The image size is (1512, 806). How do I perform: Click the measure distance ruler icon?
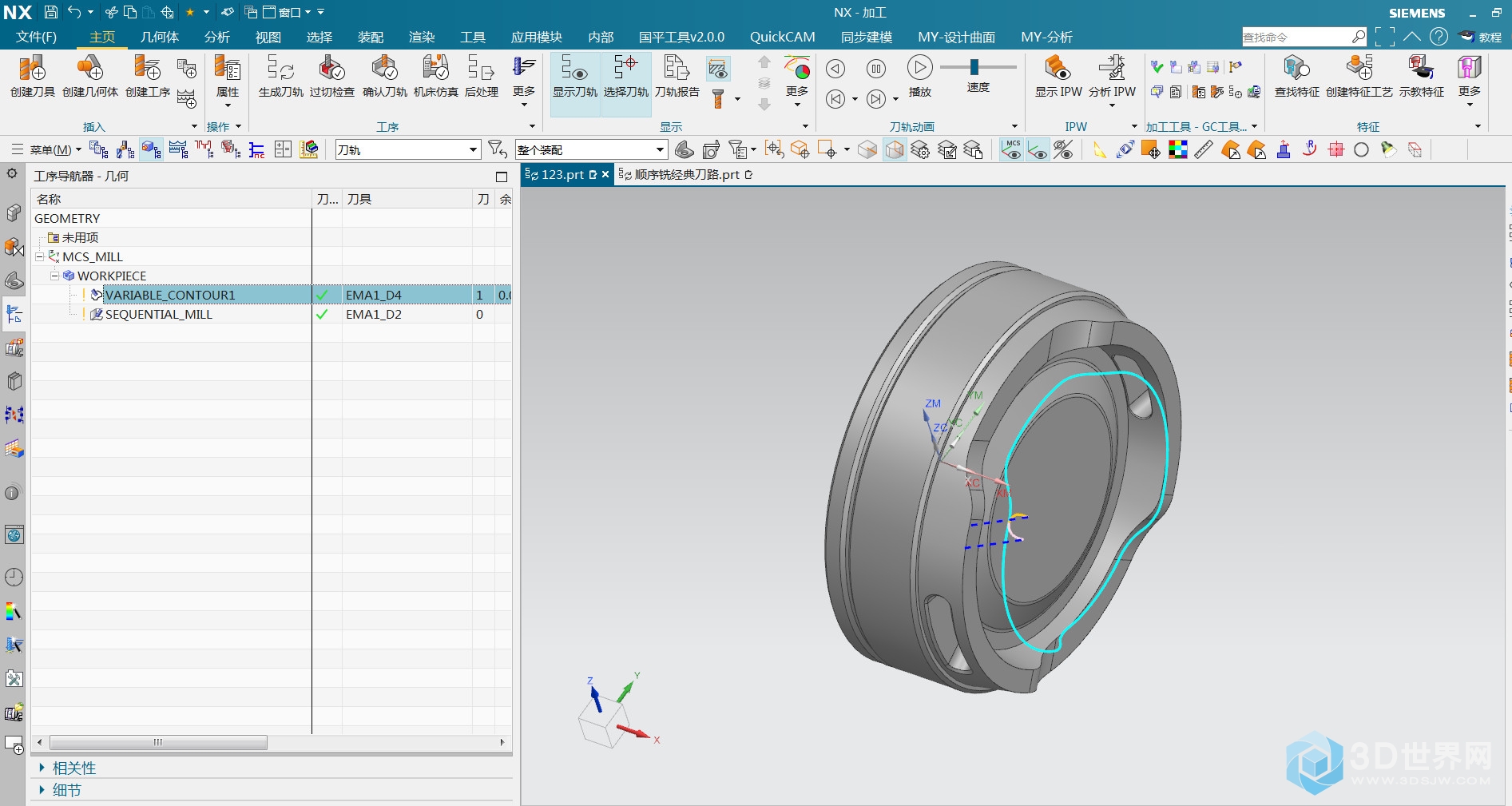coord(1204,149)
